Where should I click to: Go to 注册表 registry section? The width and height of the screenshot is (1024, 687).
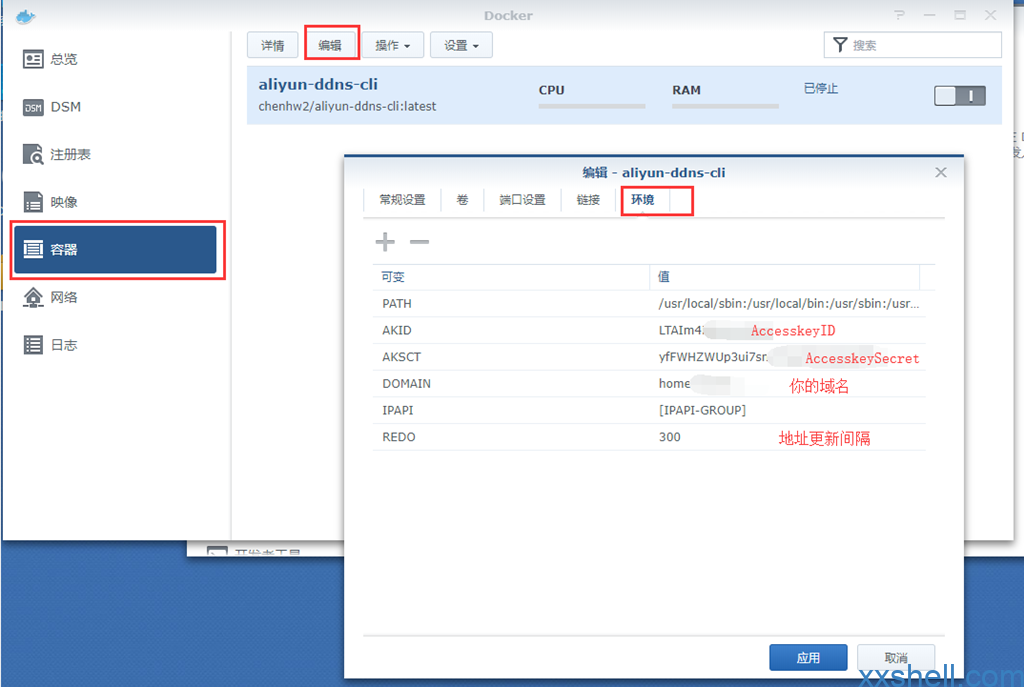pyautogui.click(x=115, y=155)
